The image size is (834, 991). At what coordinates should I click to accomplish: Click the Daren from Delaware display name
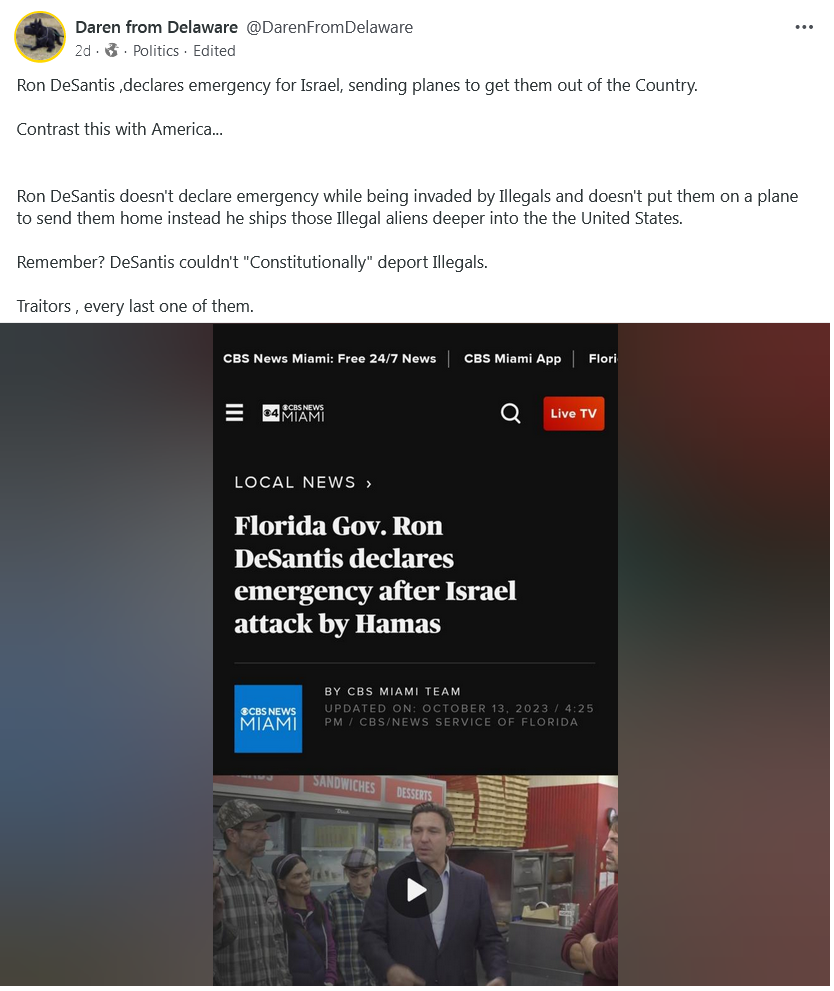coord(156,27)
